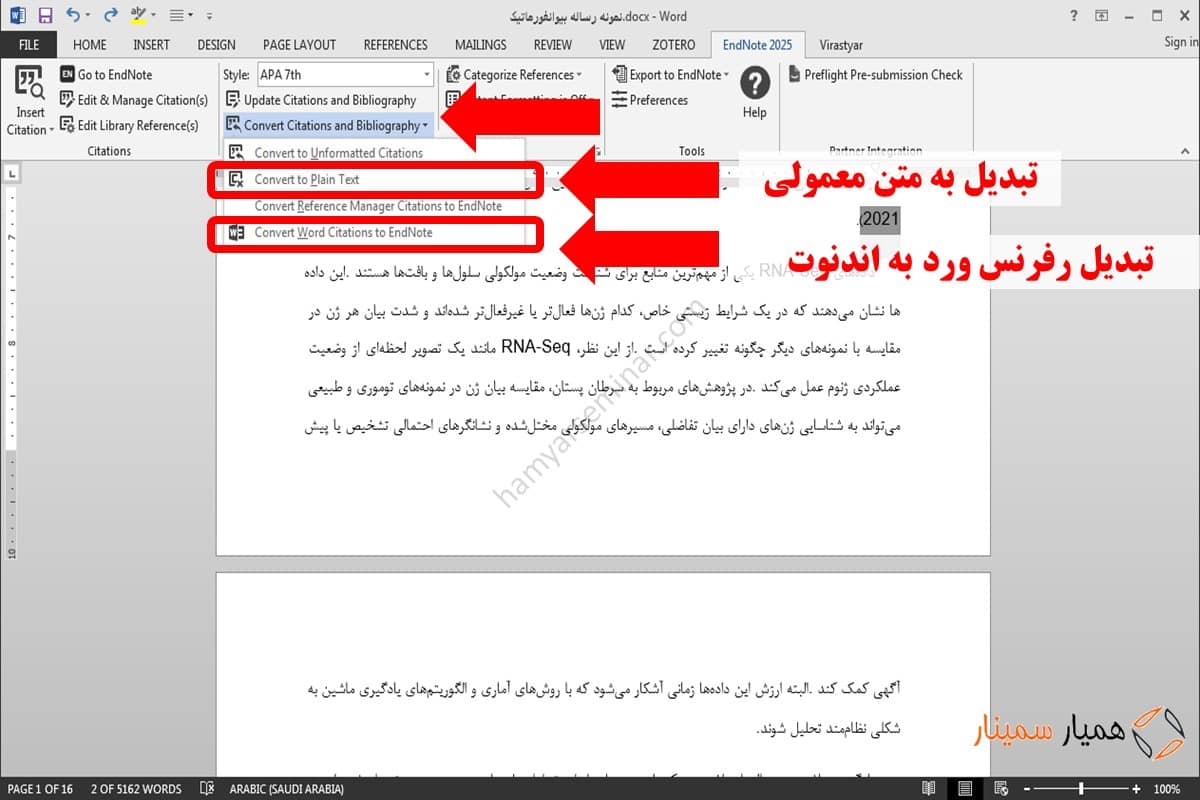Switch to Read Mode view
The width and height of the screenshot is (1200, 800).
pos(929,789)
